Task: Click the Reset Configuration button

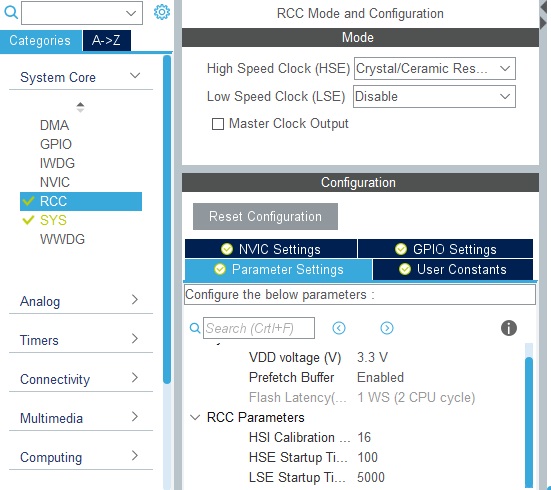Action: pos(265,217)
